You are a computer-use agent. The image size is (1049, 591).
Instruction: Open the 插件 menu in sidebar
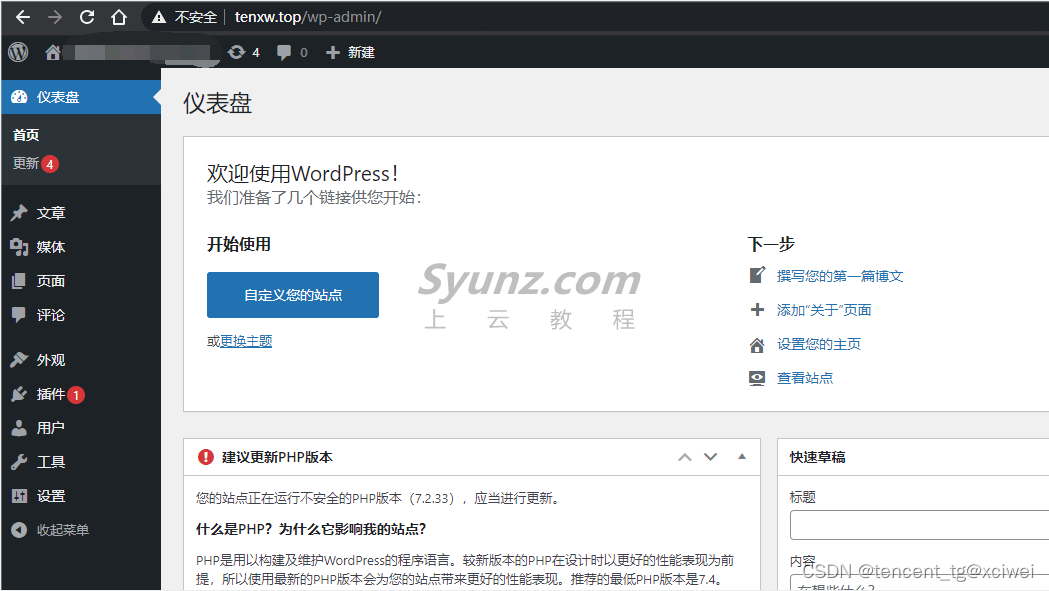(51, 394)
